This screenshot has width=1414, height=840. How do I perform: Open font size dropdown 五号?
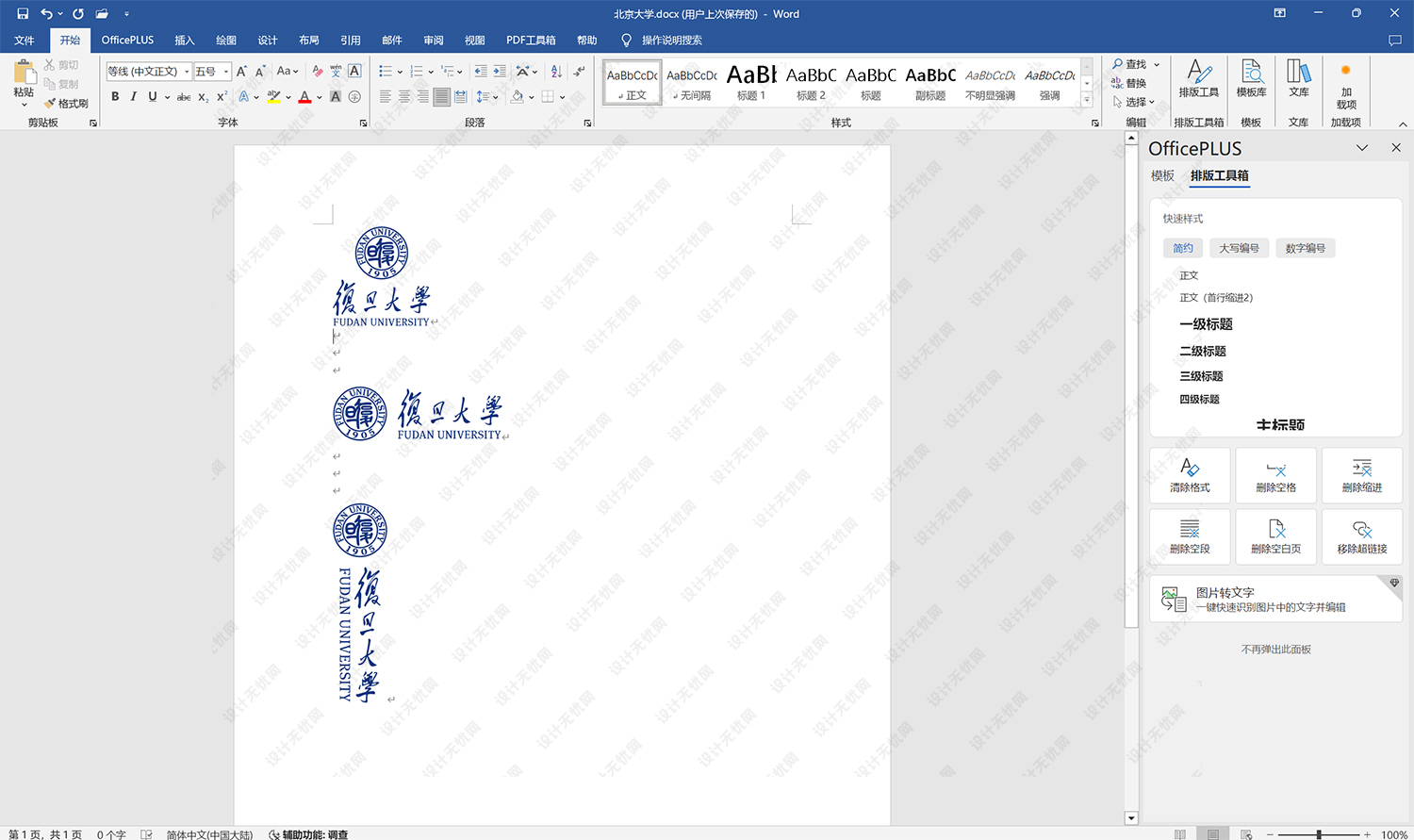226,72
